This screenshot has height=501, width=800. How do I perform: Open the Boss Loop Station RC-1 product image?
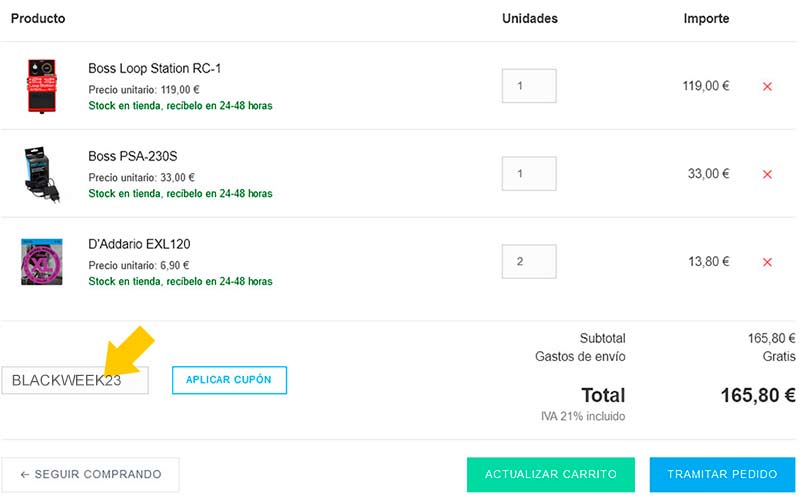click(x=42, y=86)
